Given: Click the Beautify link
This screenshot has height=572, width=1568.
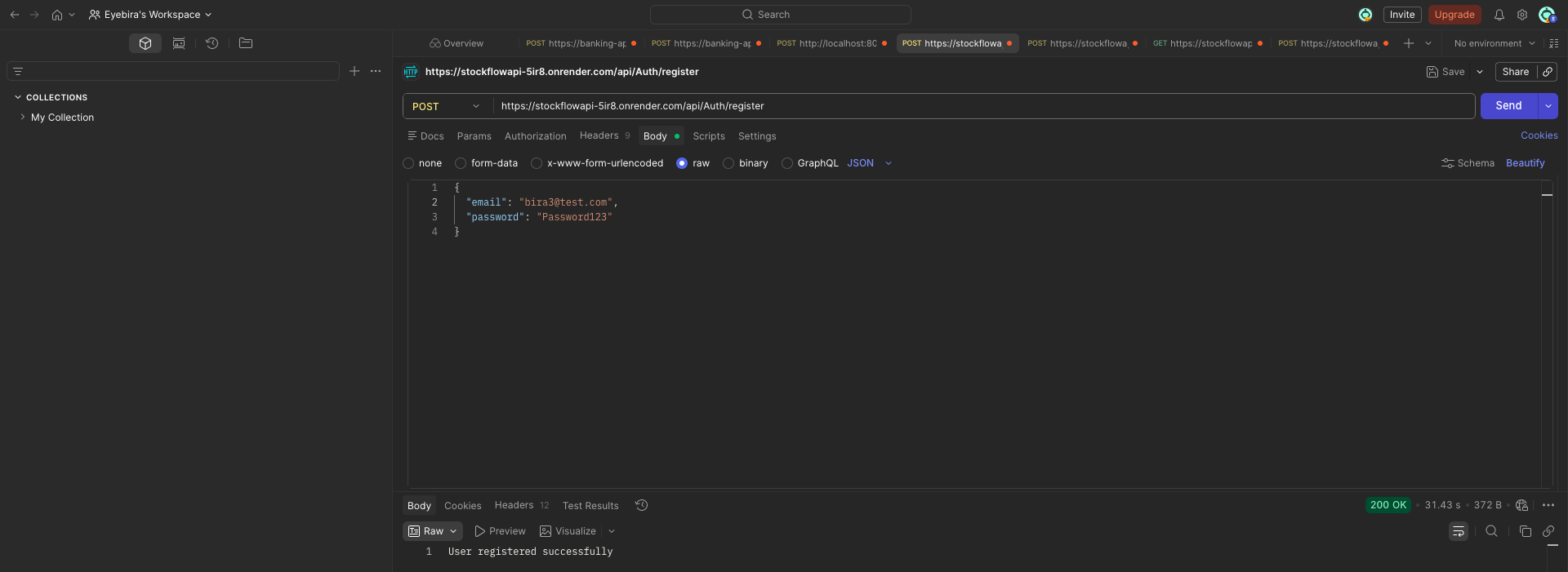Looking at the screenshot, I should [x=1526, y=163].
